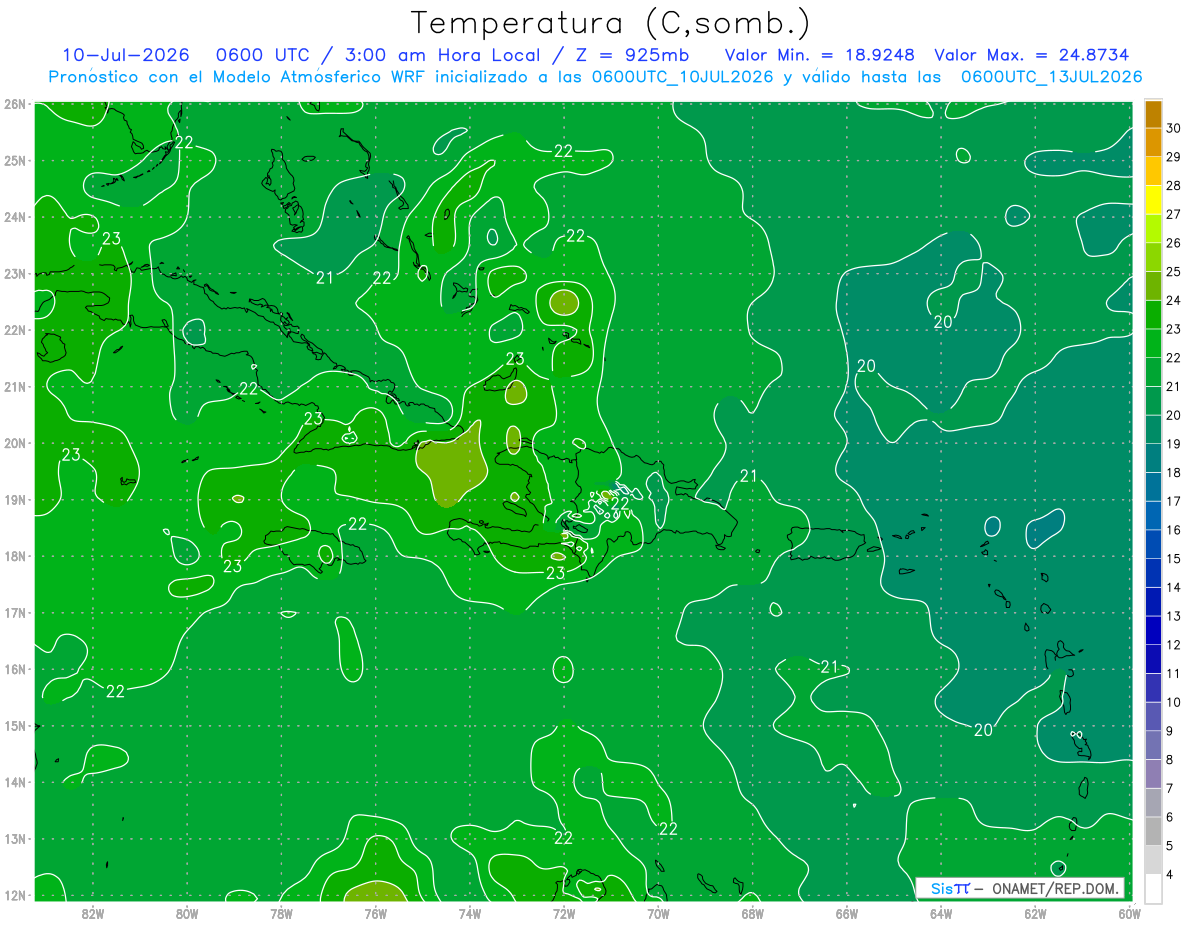The height and width of the screenshot is (927, 1200).
Task: Click the '68W' longitude axis label
Action: tap(752, 912)
